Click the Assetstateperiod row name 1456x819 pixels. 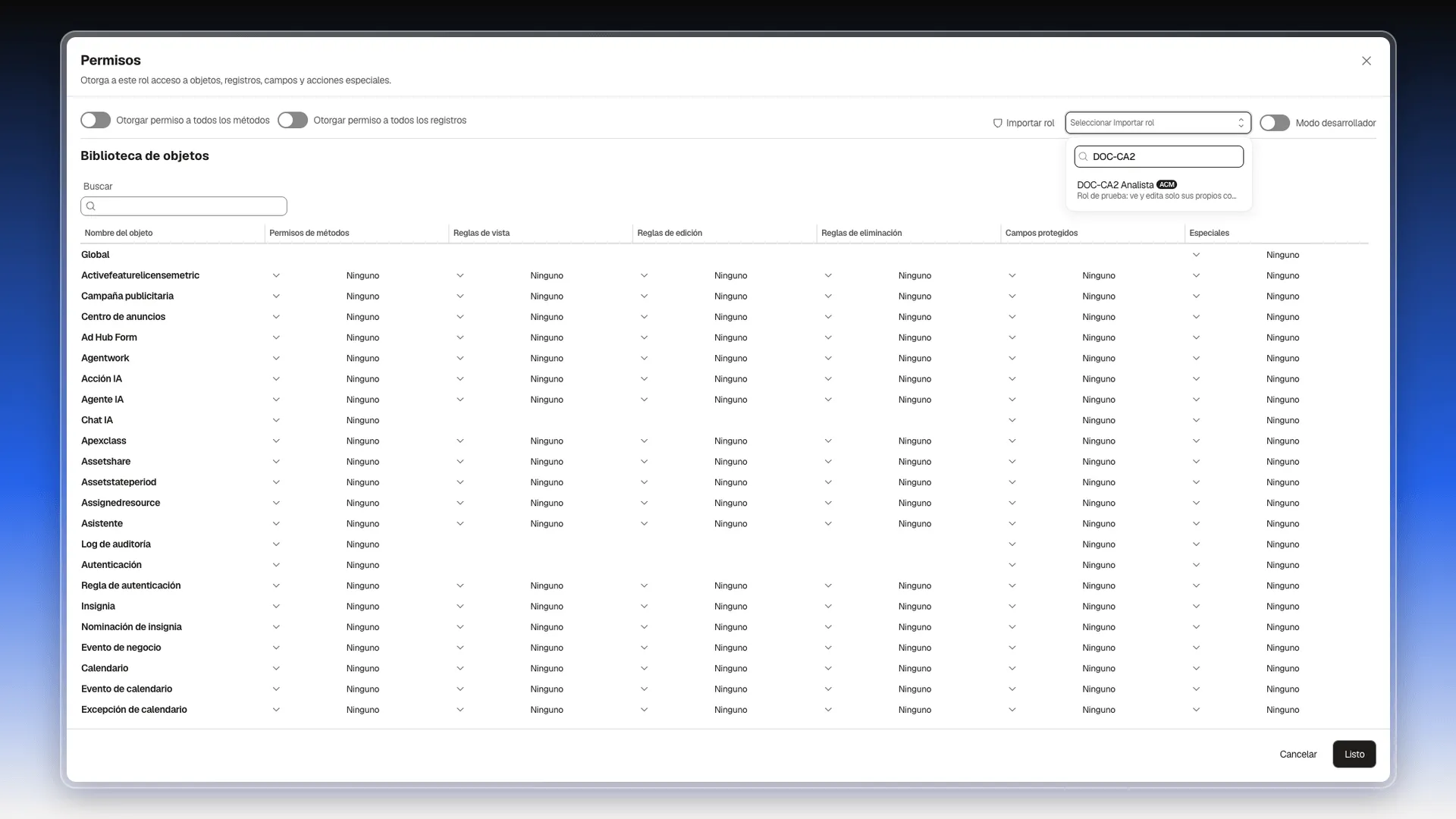119,482
